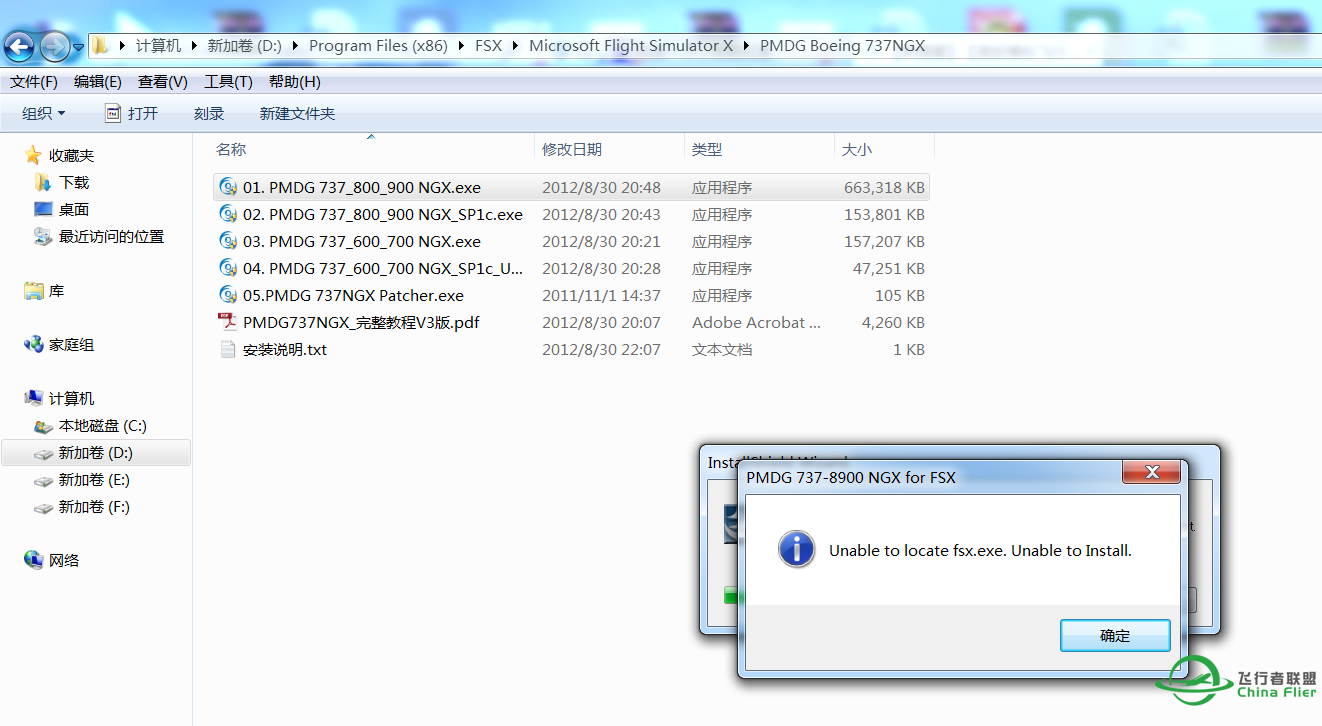This screenshot has height=726, width=1322.
Task: Select 03. PMDG 737_600_700 NGX.exe file
Action: click(571, 241)
